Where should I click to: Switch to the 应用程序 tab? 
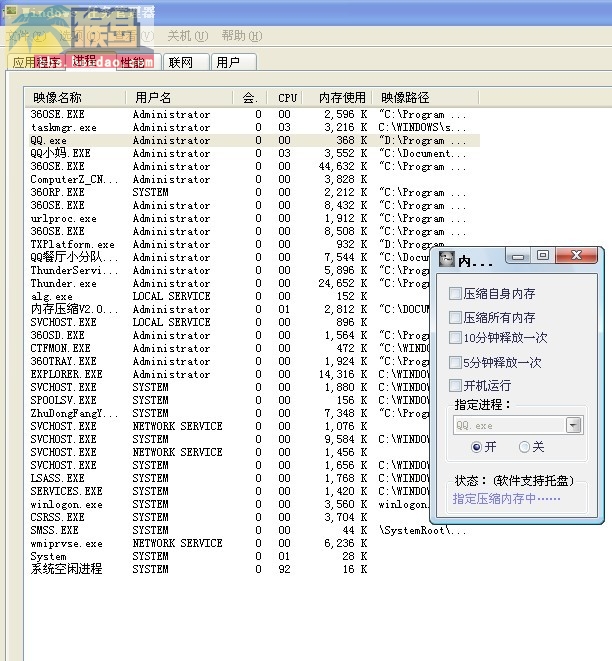36,62
